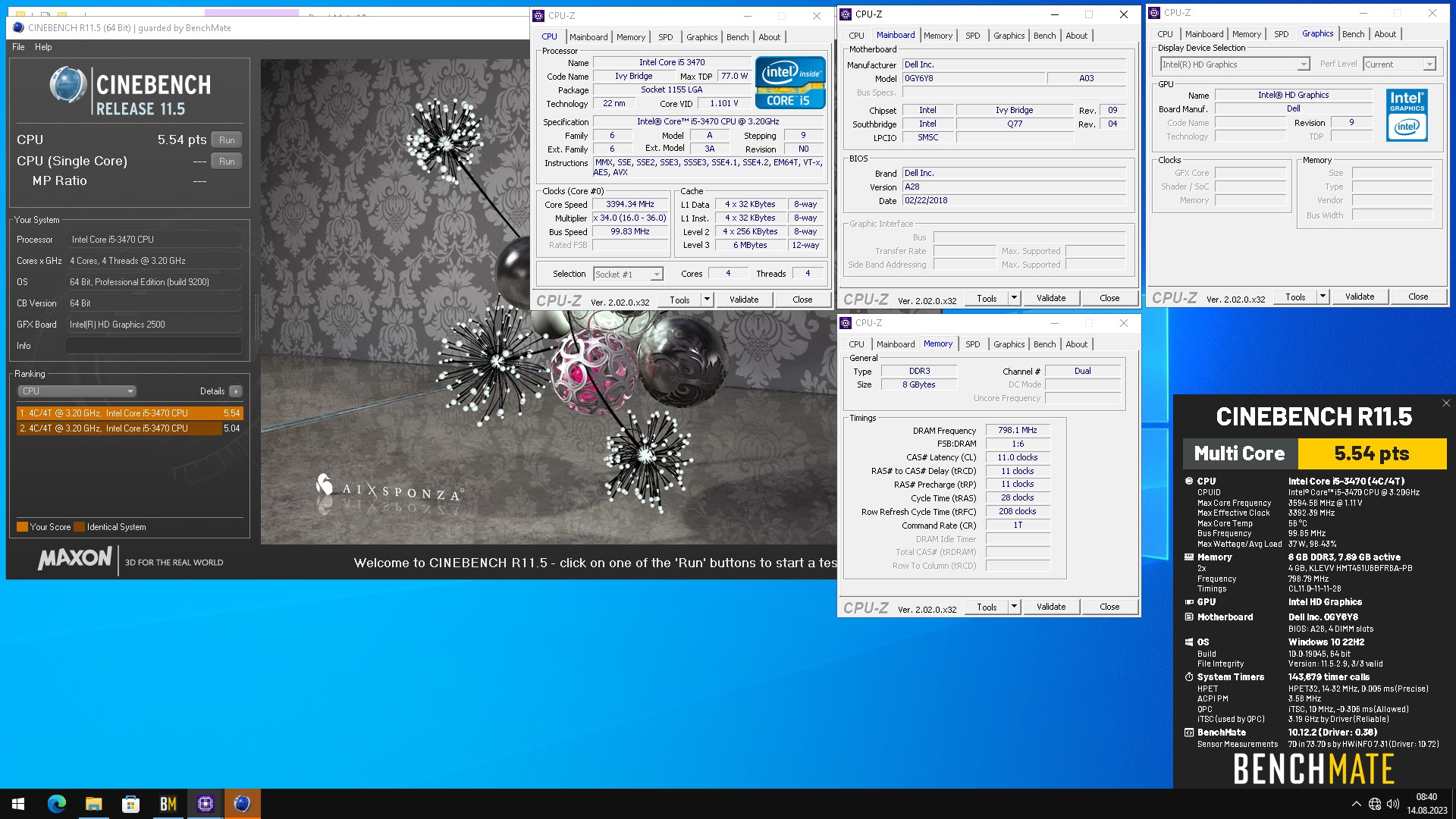Viewport: 1456px width, 819px height.
Task: Click the CPU-Z title icon of the Memory window
Action: pos(846,323)
